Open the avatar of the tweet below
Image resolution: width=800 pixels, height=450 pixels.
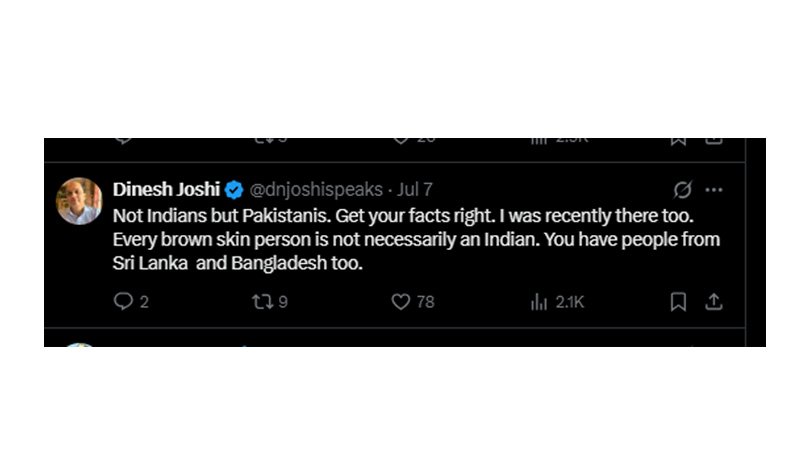79,344
